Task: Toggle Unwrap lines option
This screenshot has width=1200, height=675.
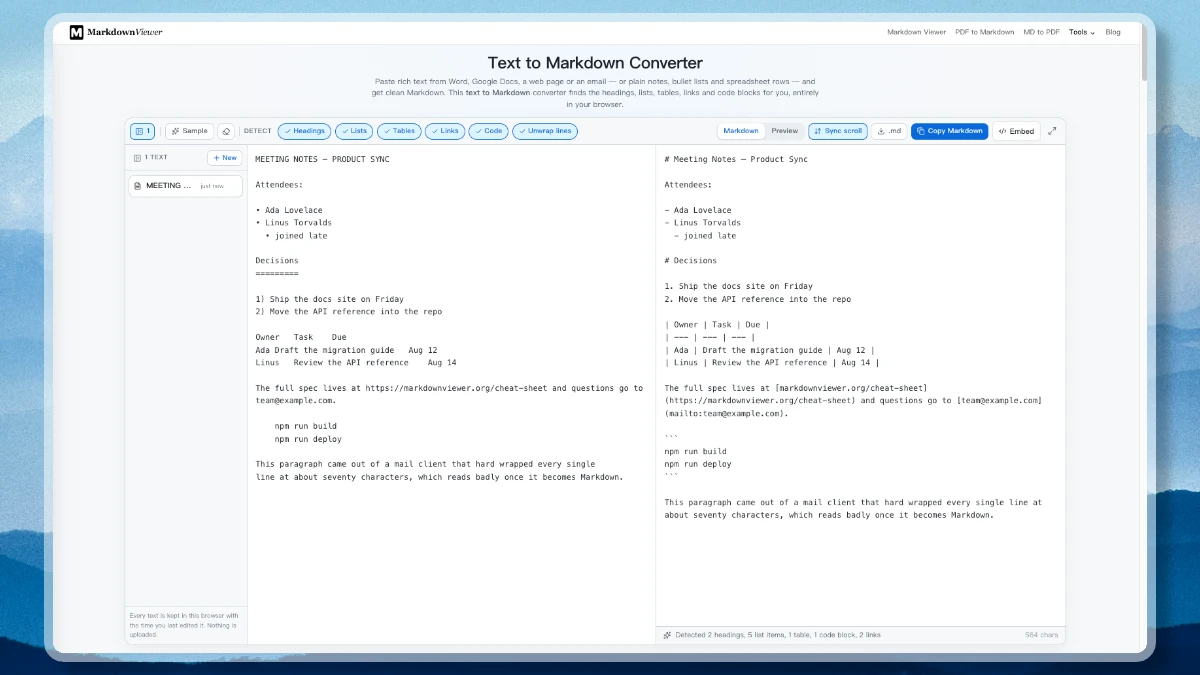Action: pyautogui.click(x=545, y=131)
